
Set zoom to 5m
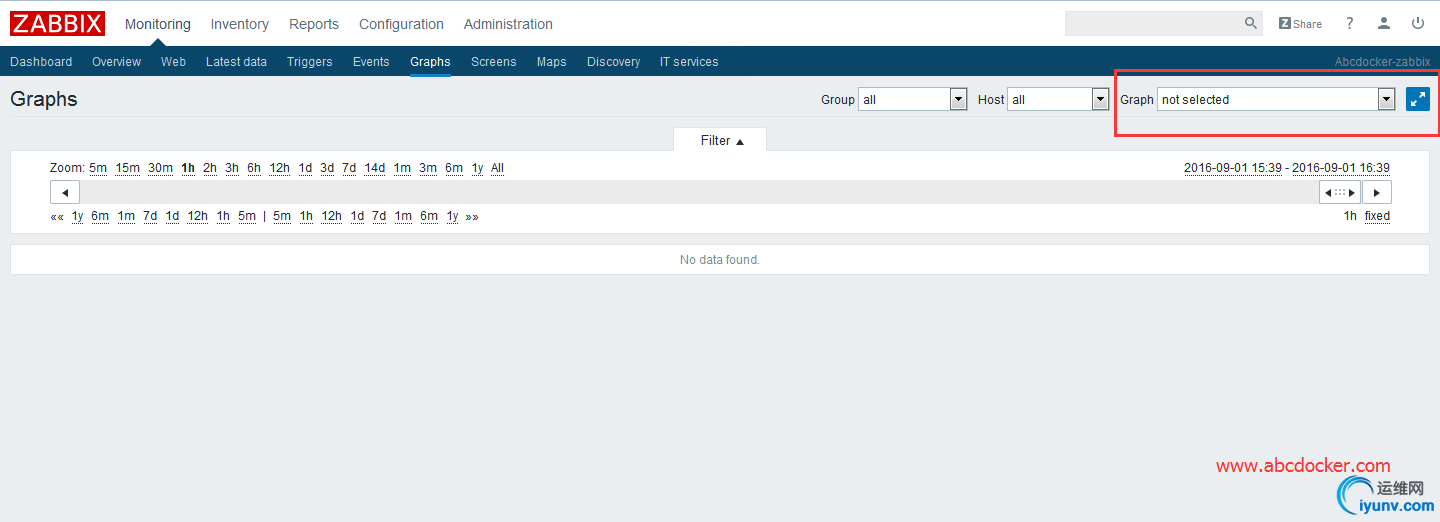pyautogui.click(x=98, y=168)
